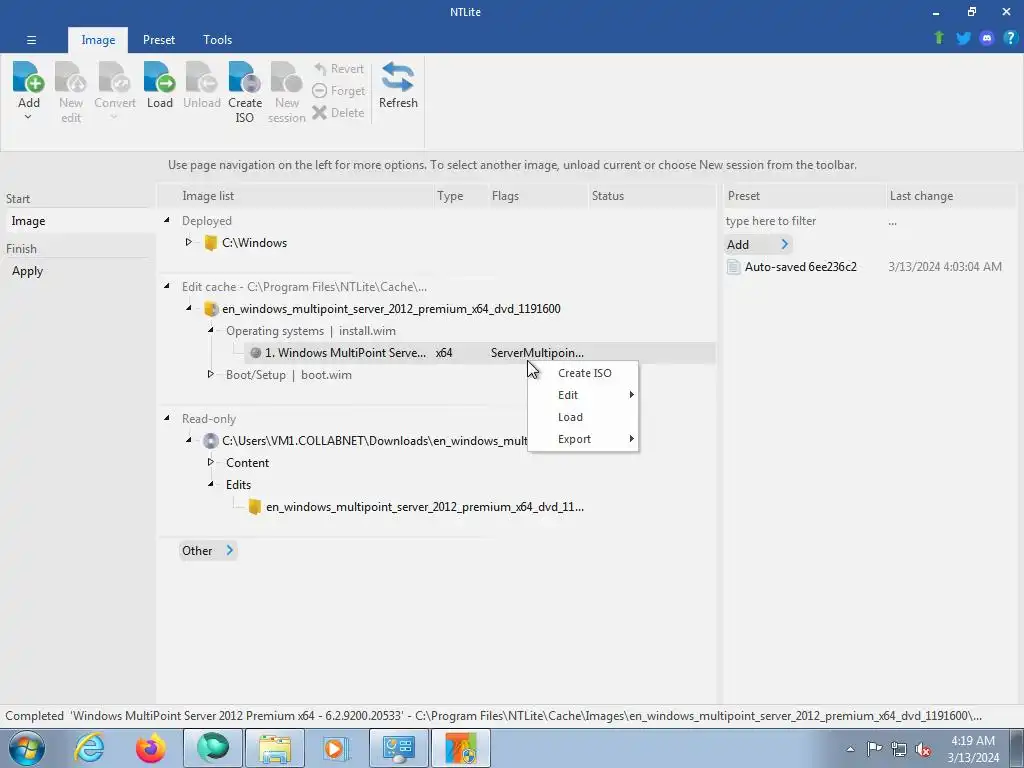Click the Revert toolbar item

coord(338,69)
